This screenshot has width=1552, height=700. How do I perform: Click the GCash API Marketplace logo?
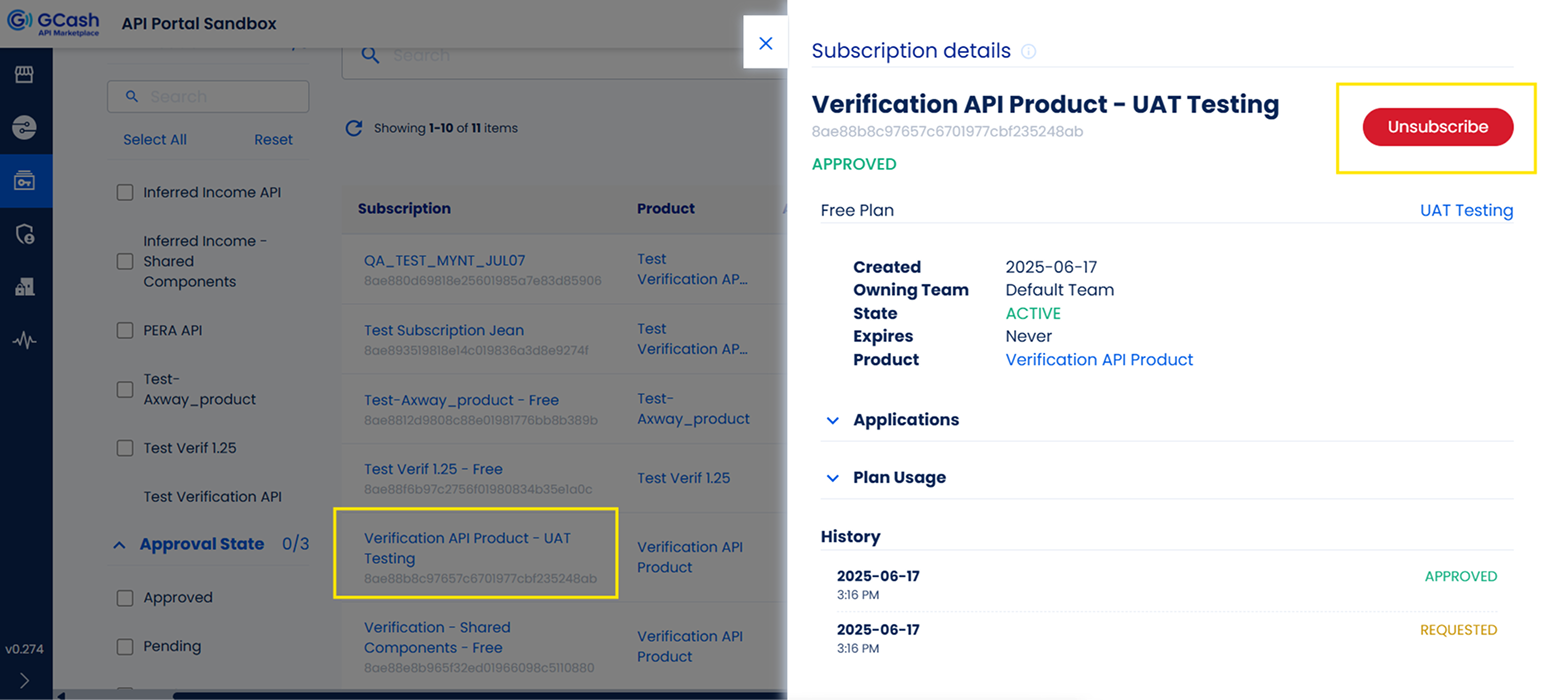(53, 23)
